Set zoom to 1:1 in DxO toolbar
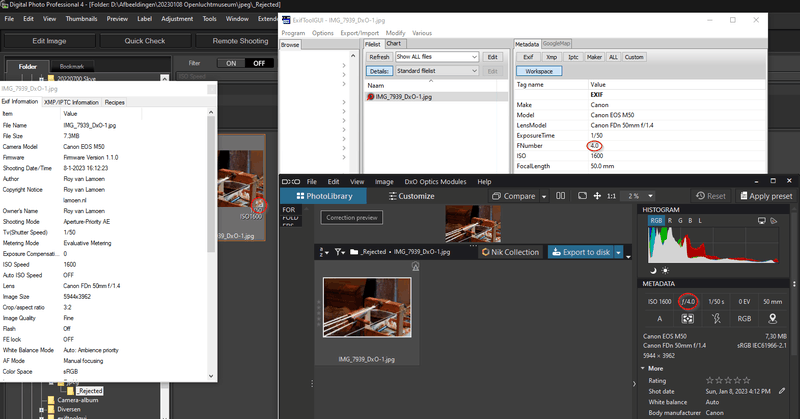The height and width of the screenshot is (419, 800). tap(611, 196)
